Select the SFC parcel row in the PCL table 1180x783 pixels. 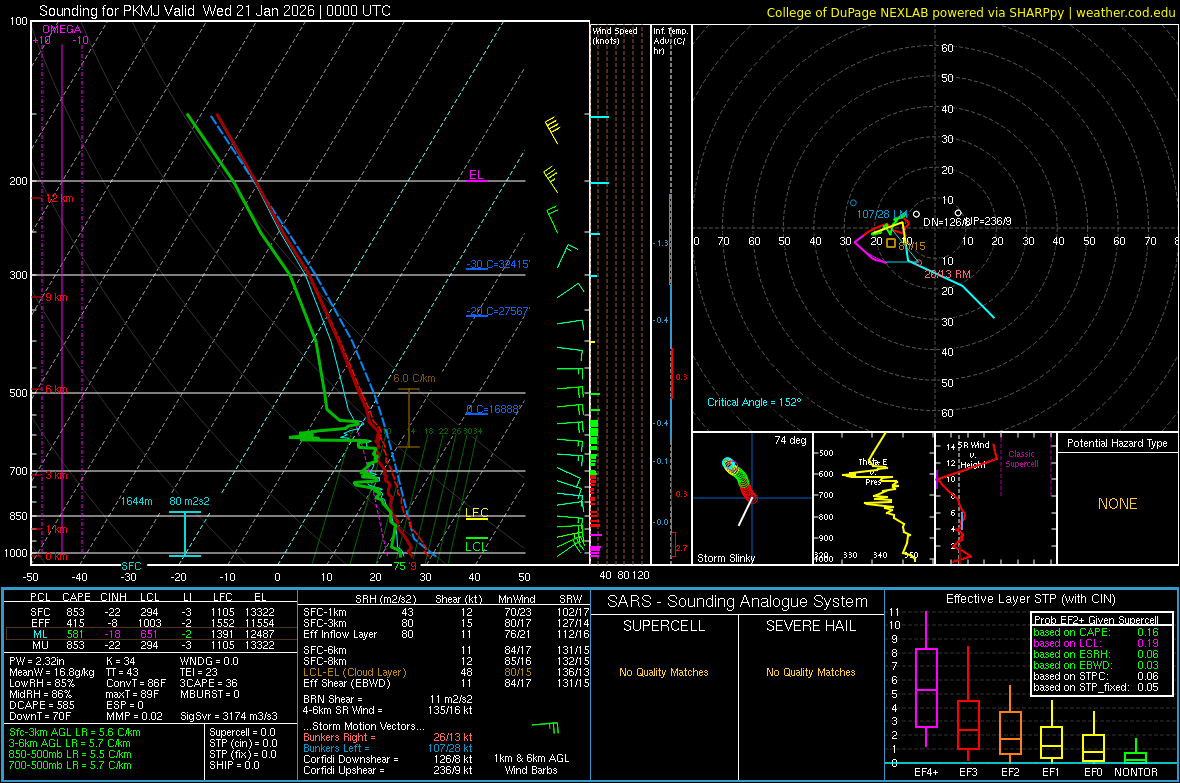tap(151, 612)
